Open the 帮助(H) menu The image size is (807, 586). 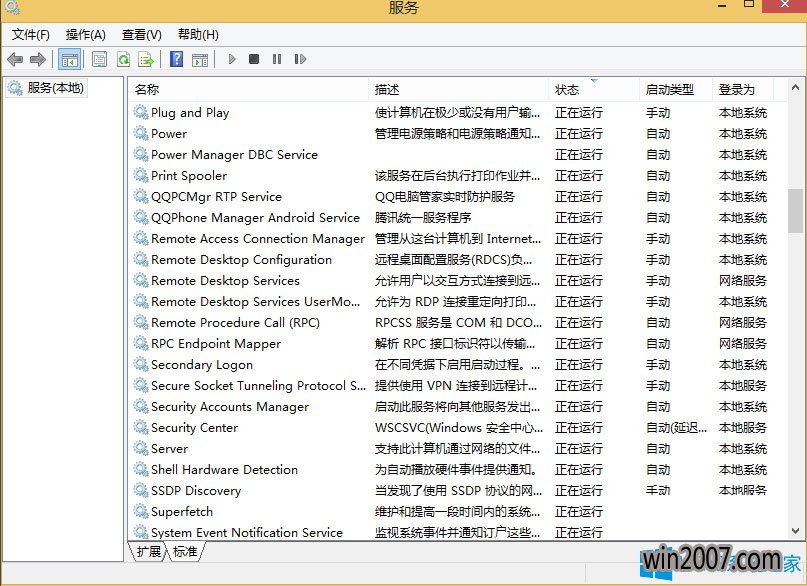tap(198, 35)
